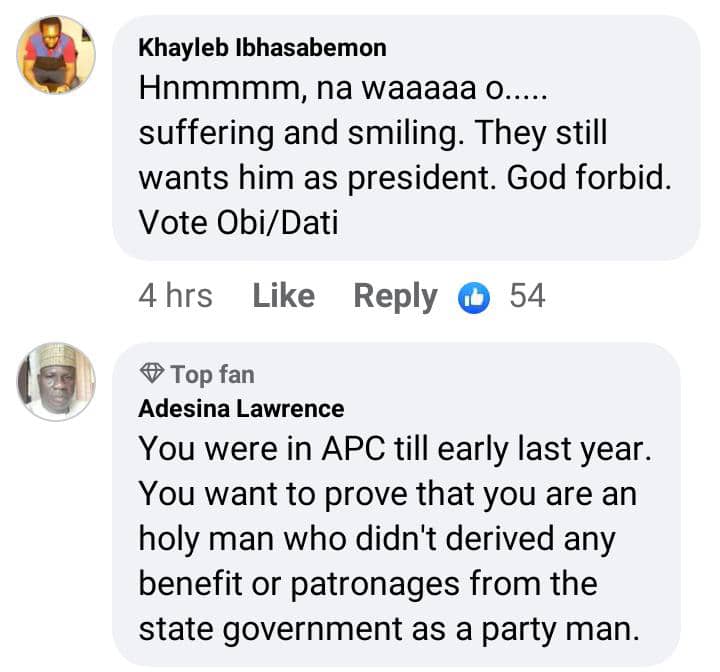
Task: Reply to Khayleb's comment
Action: pos(395,296)
